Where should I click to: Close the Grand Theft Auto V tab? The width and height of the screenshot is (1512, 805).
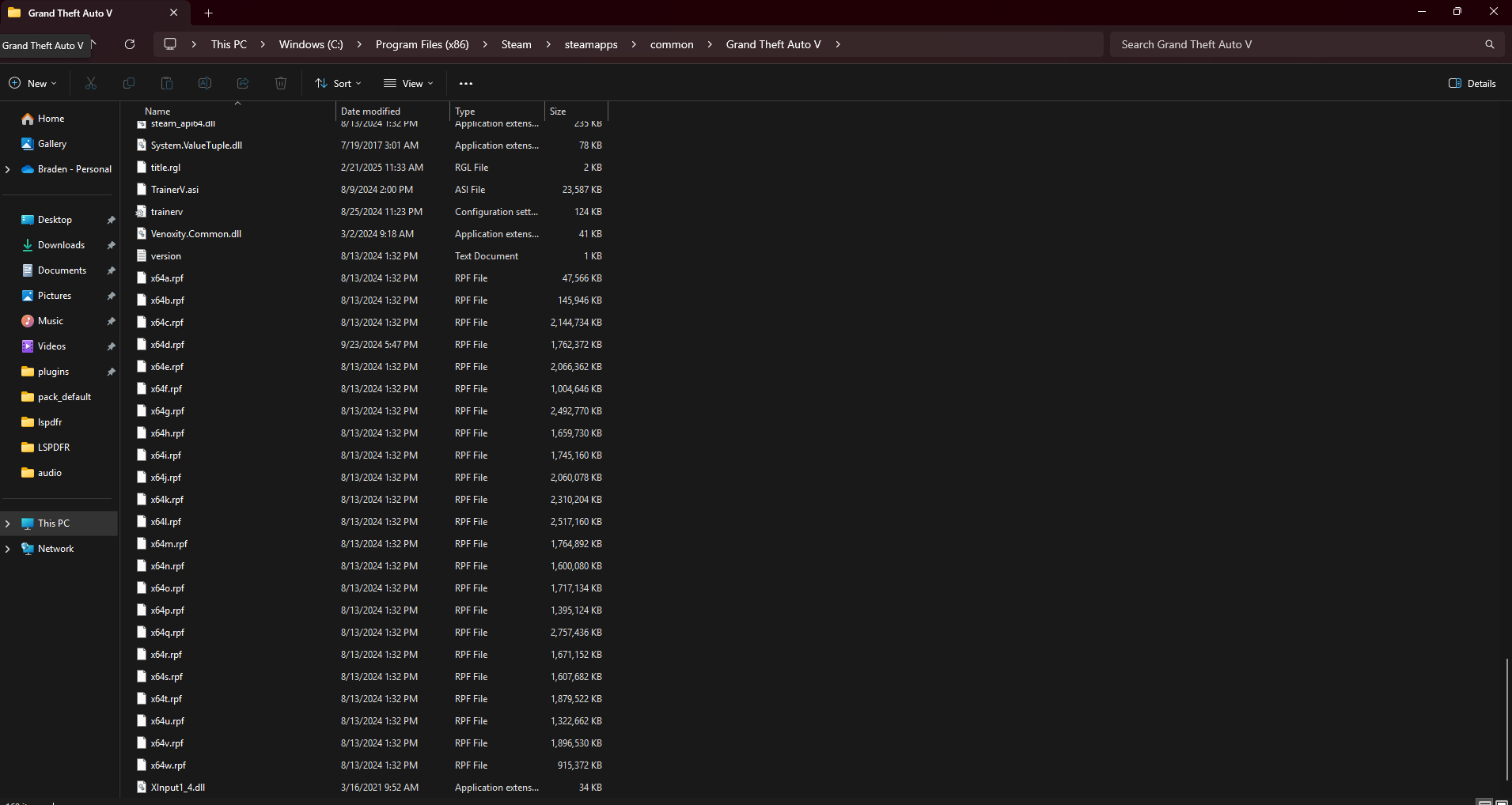[x=174, y=13]
